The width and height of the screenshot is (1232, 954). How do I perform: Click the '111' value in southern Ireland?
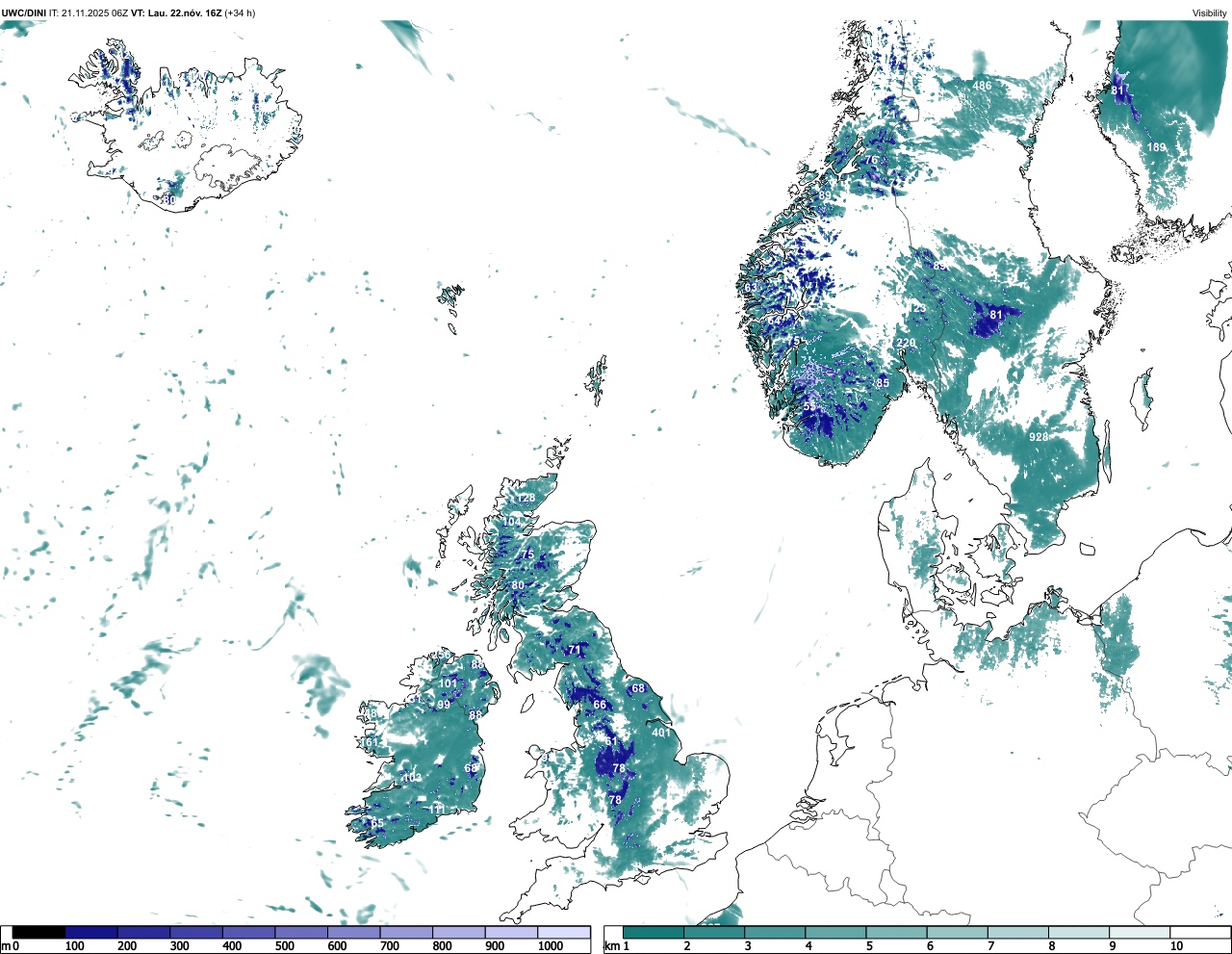(x=438, y=810)
